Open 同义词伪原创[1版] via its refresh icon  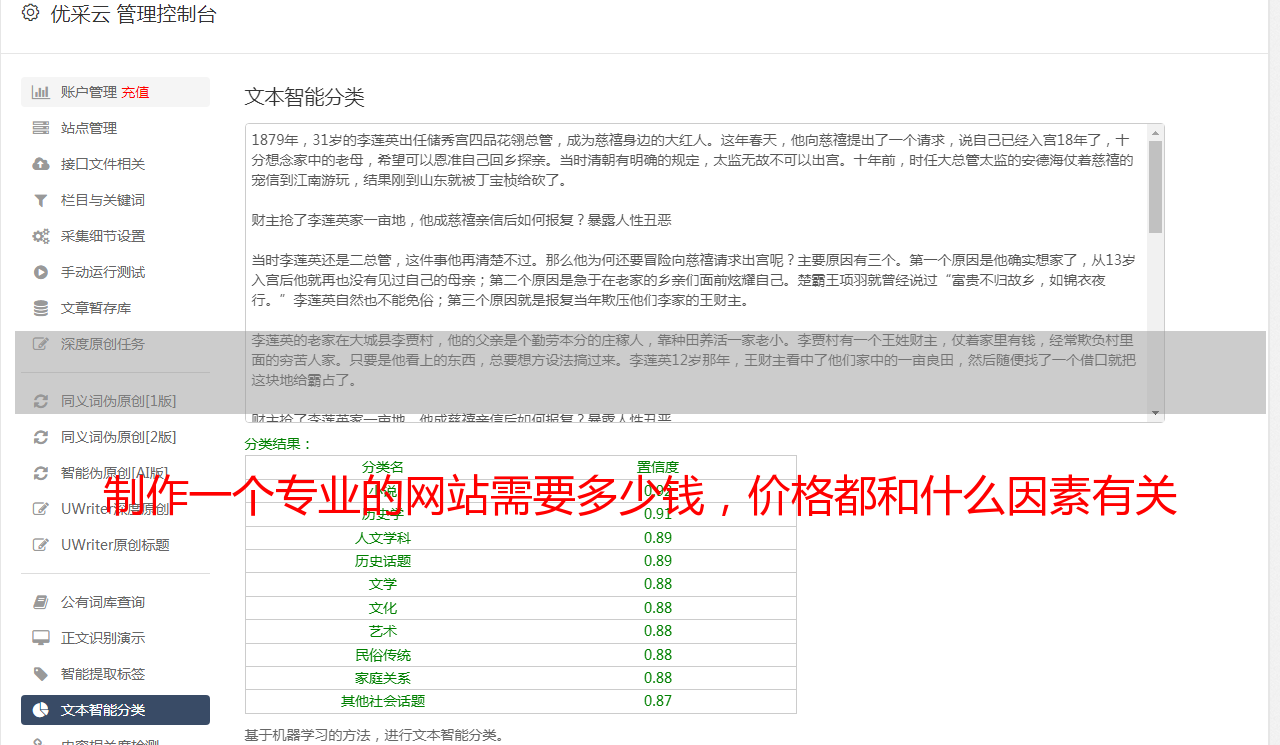click(x=41, y=401)
